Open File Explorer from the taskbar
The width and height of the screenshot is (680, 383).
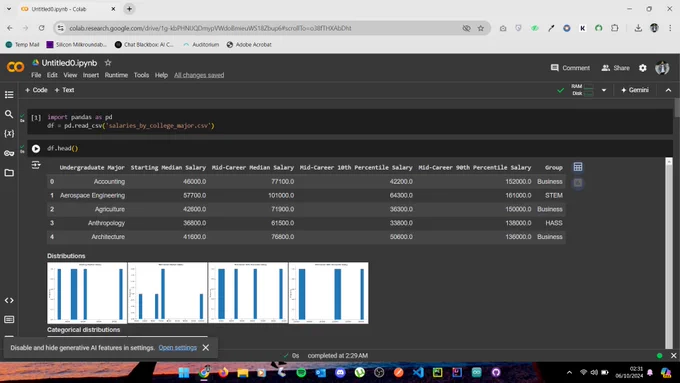(x=242, y=373)
